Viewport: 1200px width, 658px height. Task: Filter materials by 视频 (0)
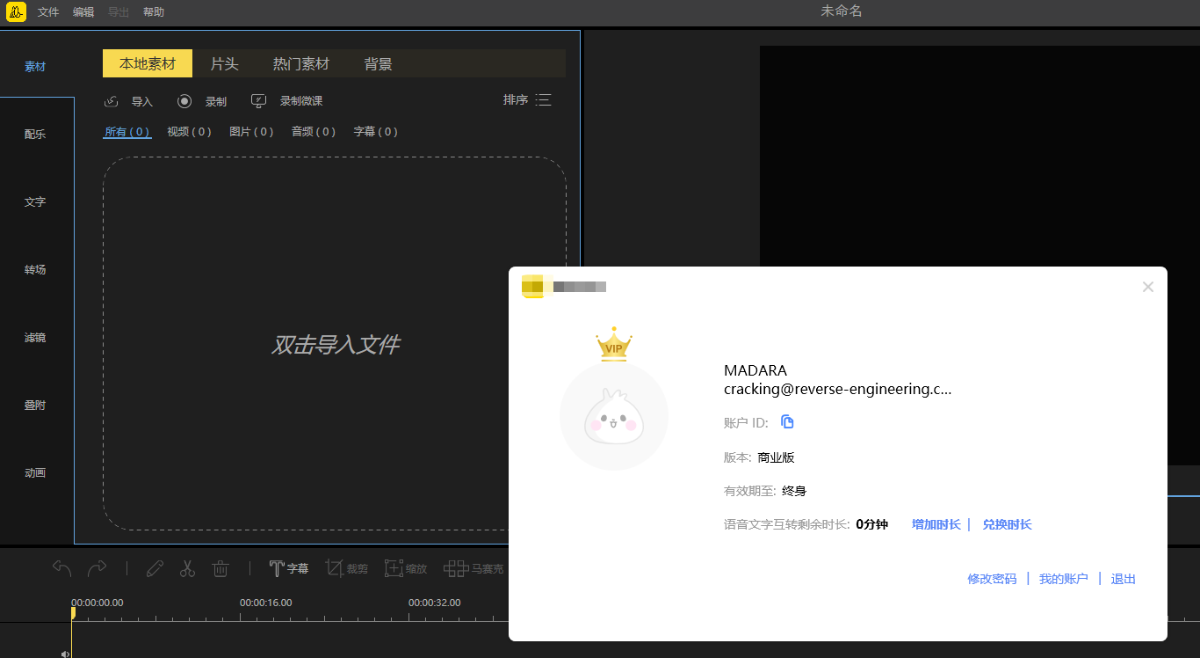pos(189,132)
